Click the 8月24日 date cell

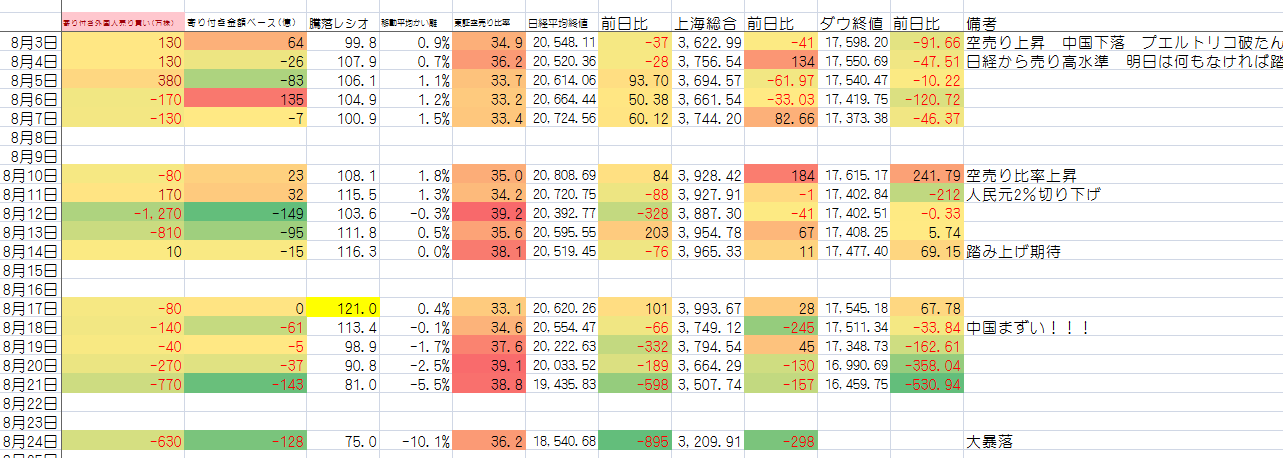click(32, 441)
